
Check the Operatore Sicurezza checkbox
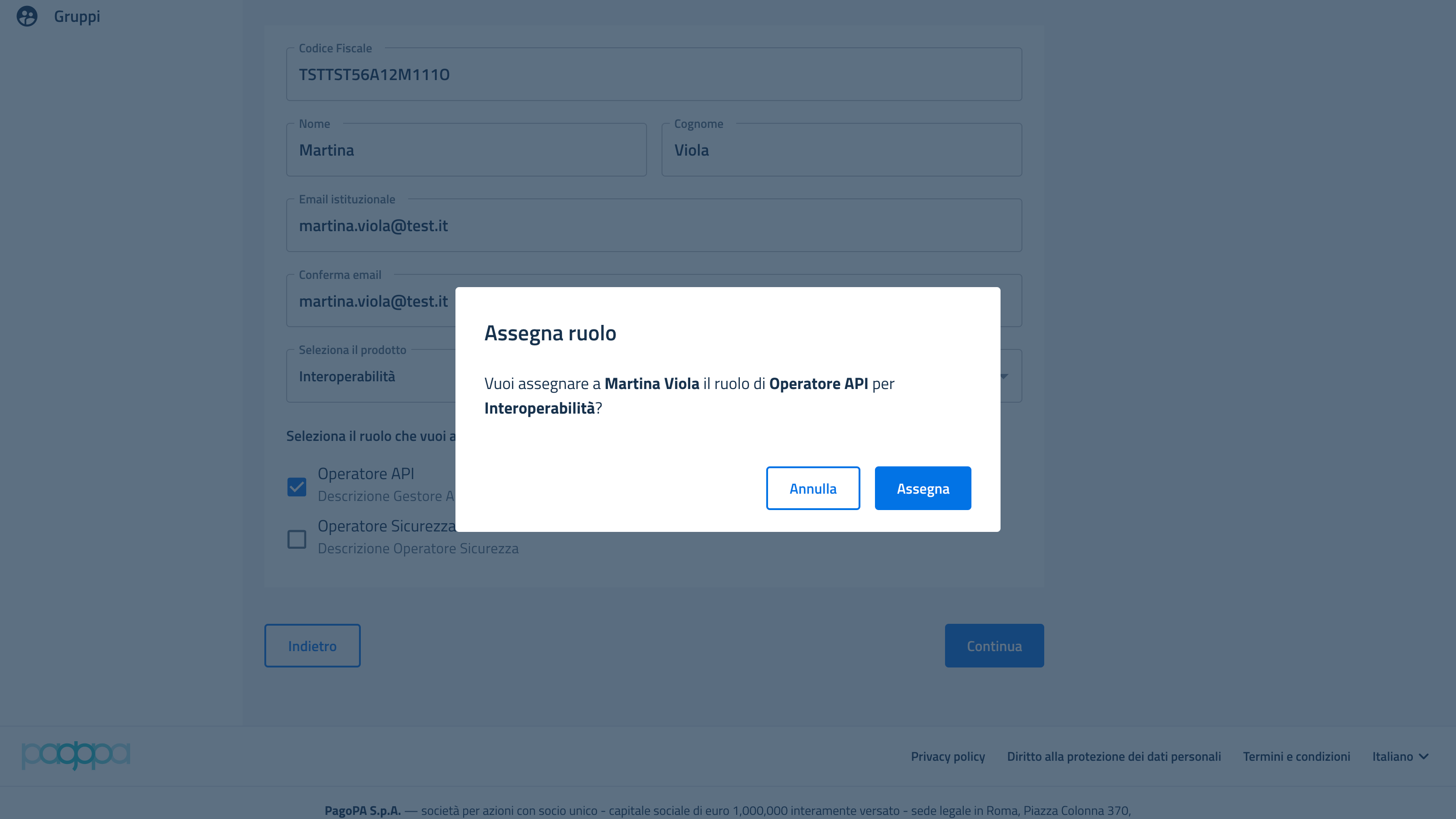(297, 539)
